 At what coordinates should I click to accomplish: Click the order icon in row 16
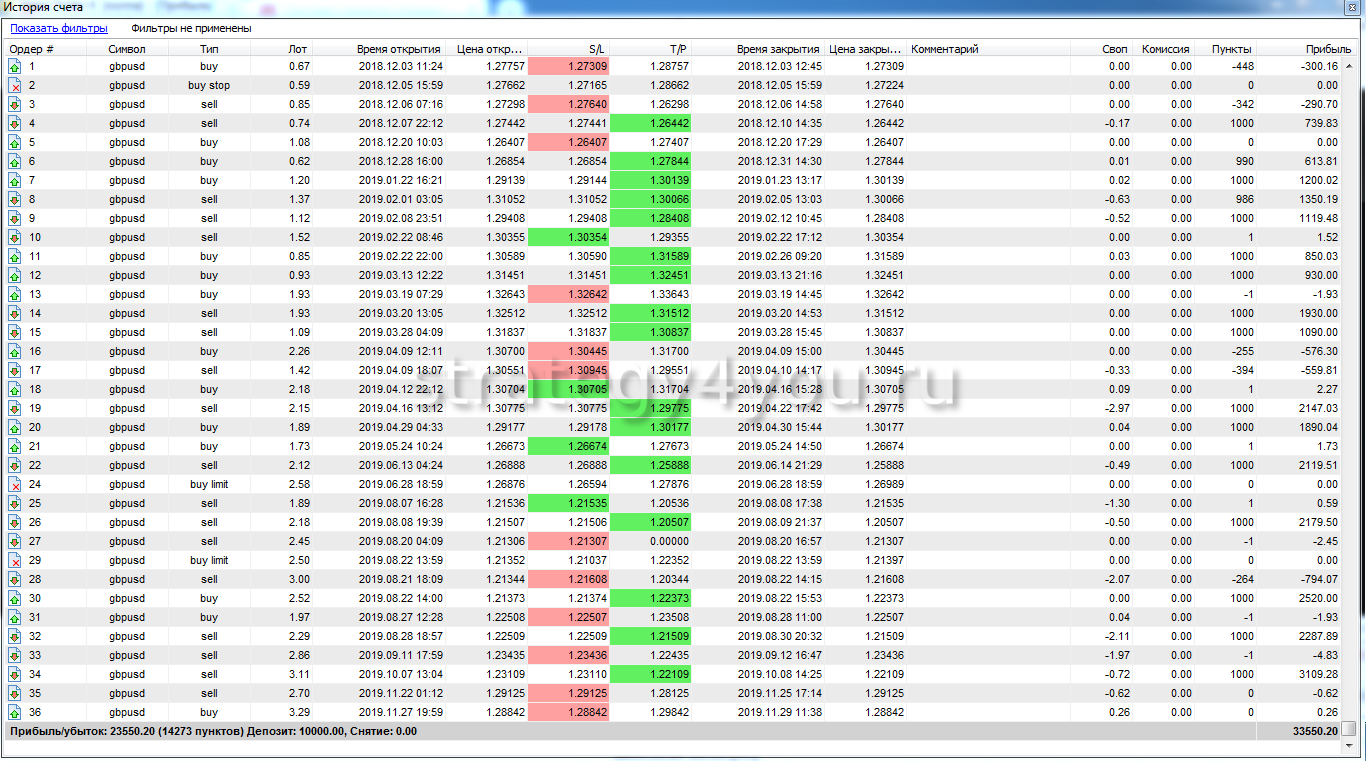[15, 351]
